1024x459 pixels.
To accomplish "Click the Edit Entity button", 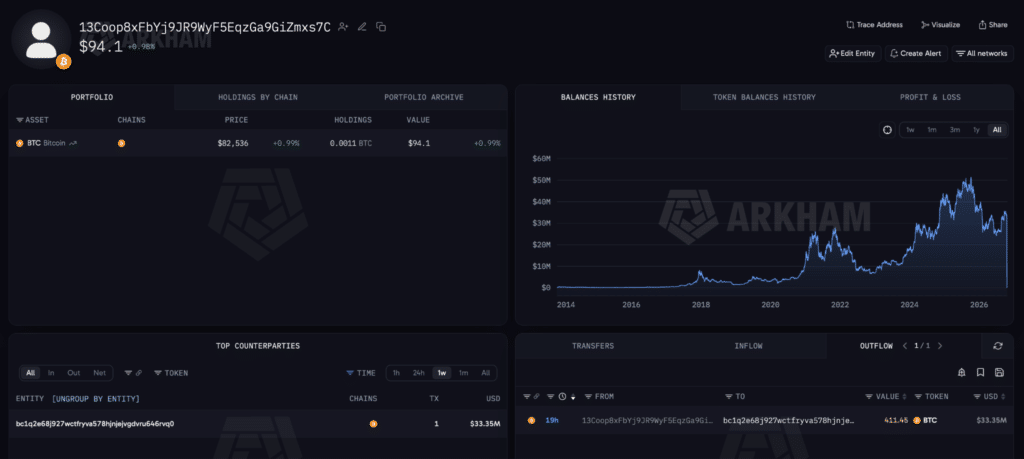I will coord(852,54).
